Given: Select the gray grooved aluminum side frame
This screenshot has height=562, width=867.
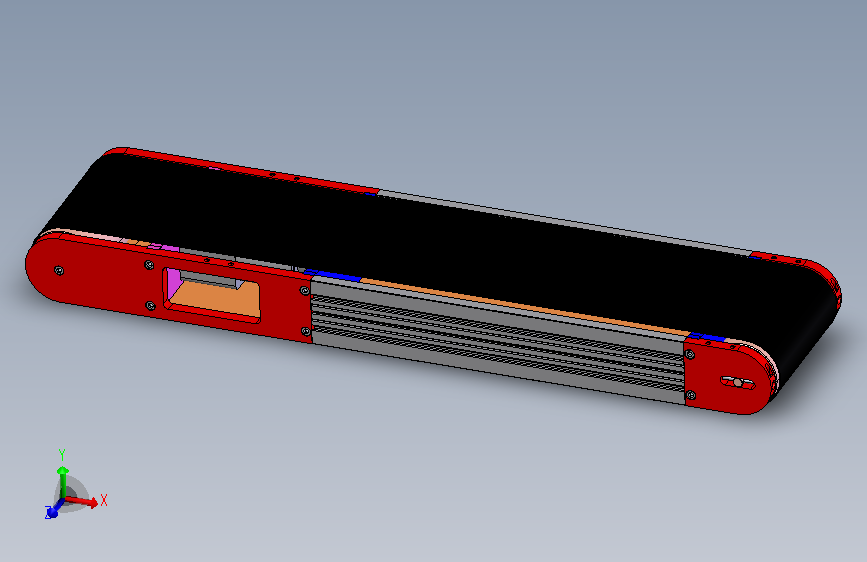Looking at the screenshot, I should tap(498, 341).
